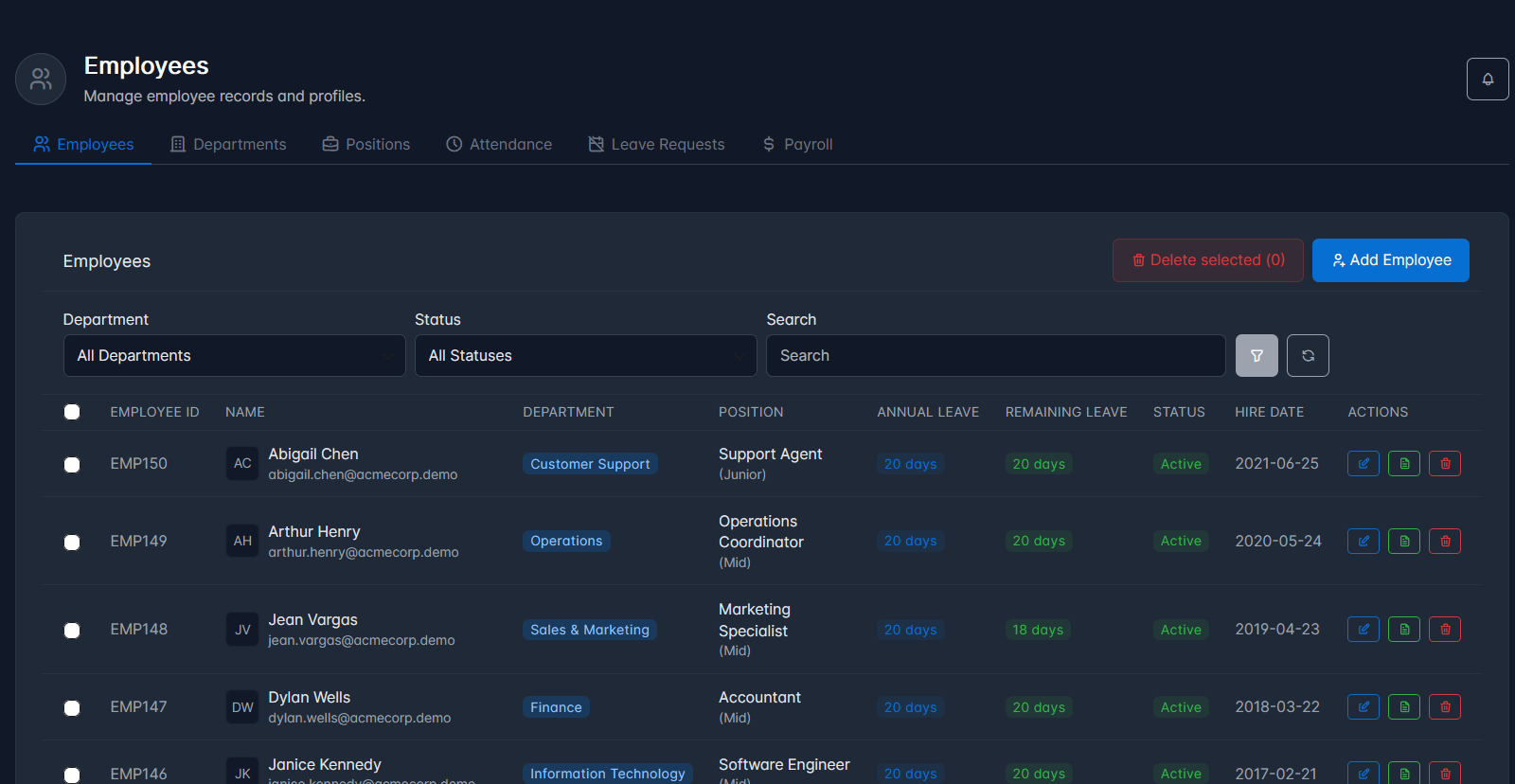Switch to the Departments tab
This screenshot has width=1515, height=784.
click(x=228, y=144)
